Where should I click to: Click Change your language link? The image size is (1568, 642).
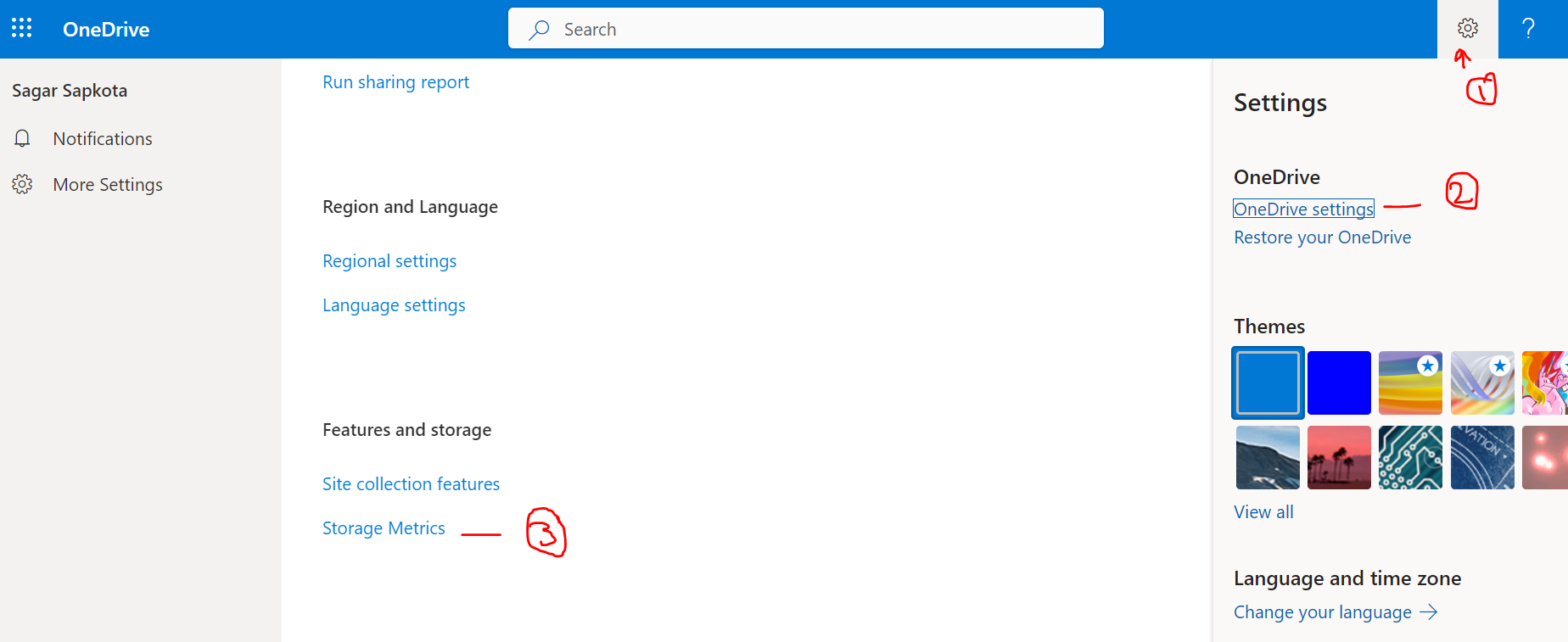1323,612
